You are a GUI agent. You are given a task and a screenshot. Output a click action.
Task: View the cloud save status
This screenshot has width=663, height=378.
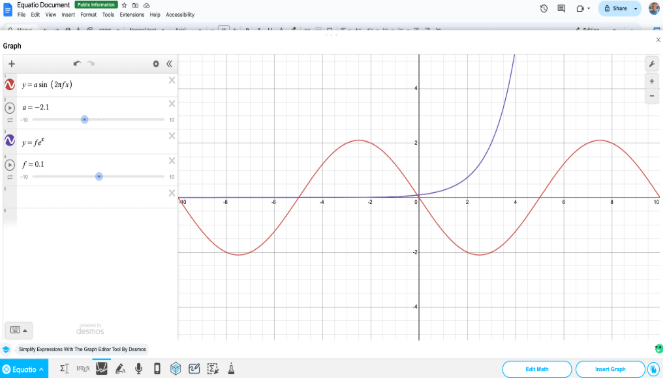pos(147,5)
